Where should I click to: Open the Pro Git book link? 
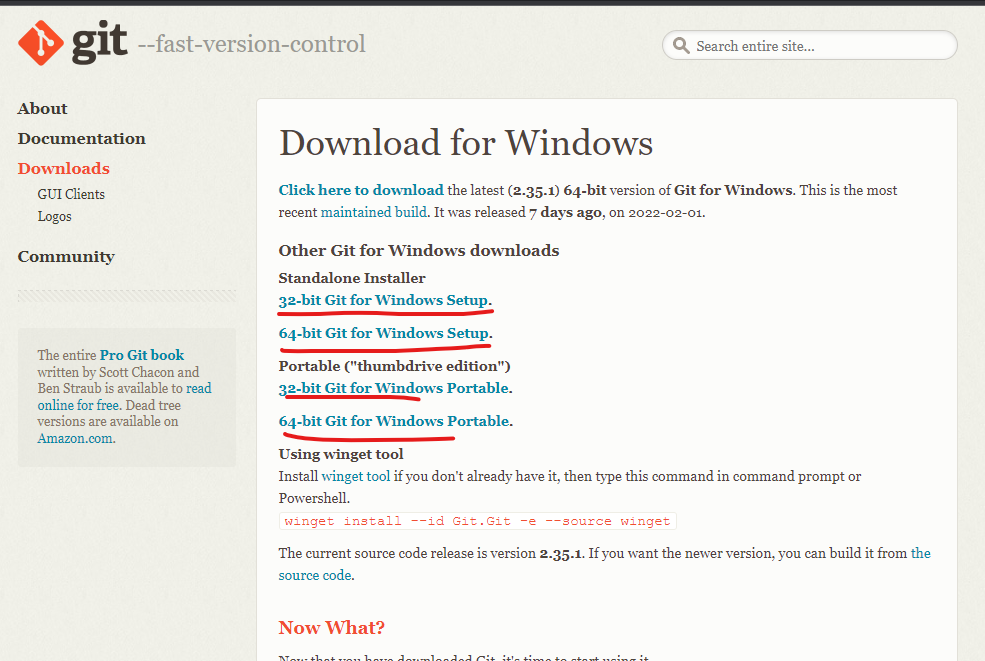tap(142, 355)
